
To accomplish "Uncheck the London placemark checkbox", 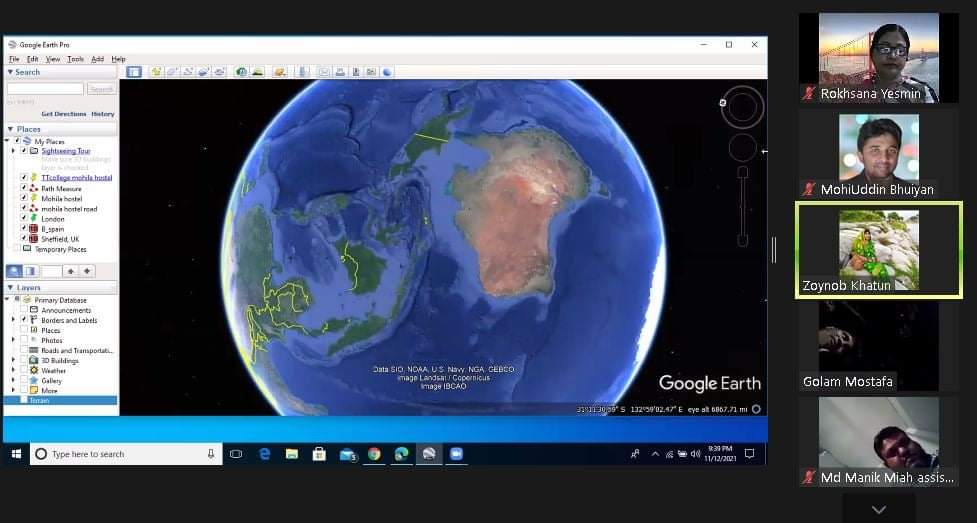I will (24, 219).
